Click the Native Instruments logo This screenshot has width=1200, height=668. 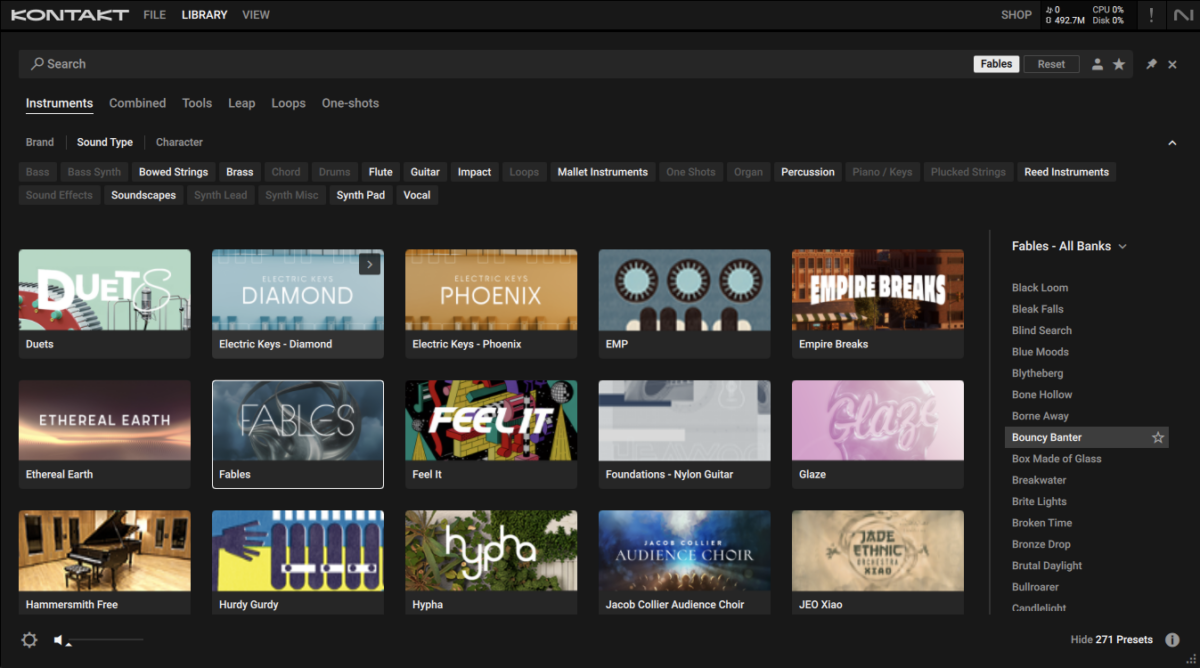(1183, 15)
